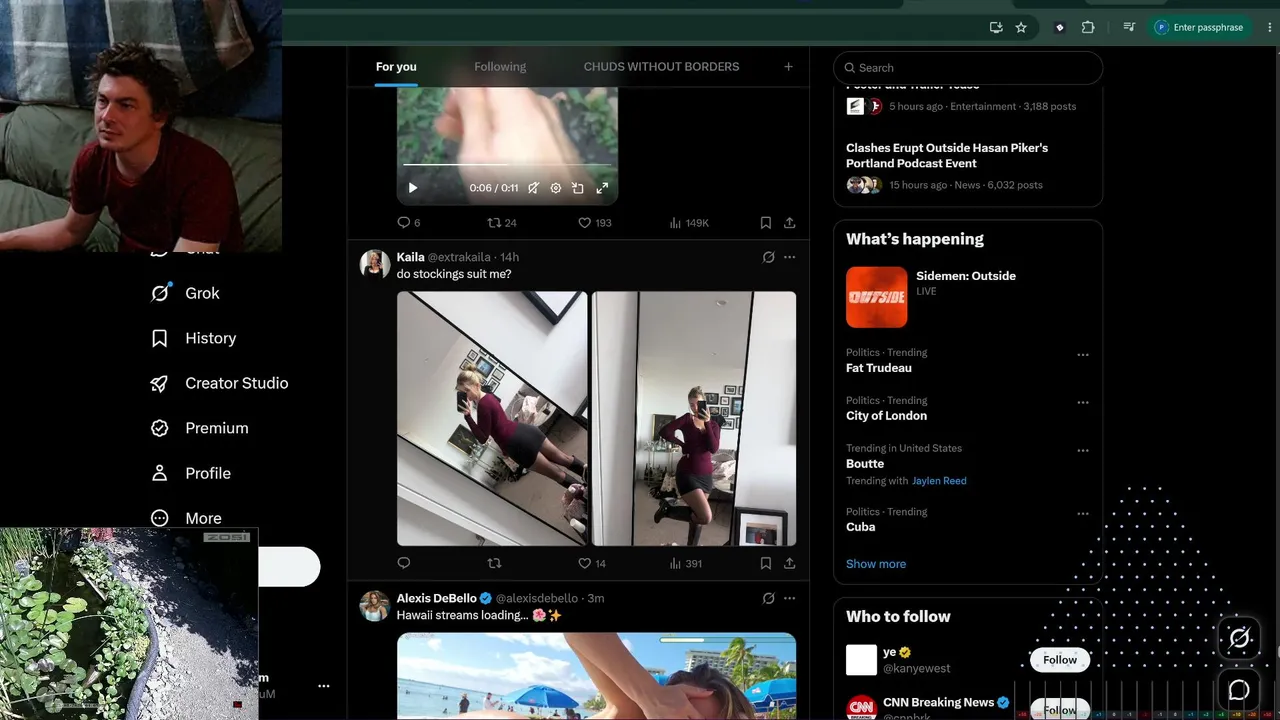Open the right photo in Kaila's post
This screenshot has width=1280, height=720.
(x=694, y=418)
